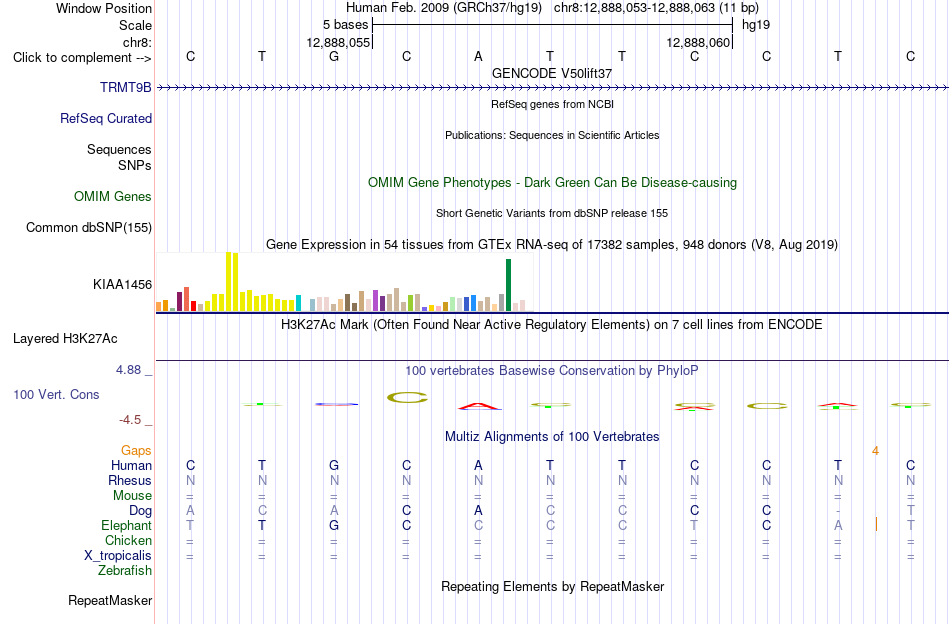Click '100 vertebrates Basewise Conservation by PhyloP' title
Viewport: 950px width, 624px height.
click(x=552, y=370)
